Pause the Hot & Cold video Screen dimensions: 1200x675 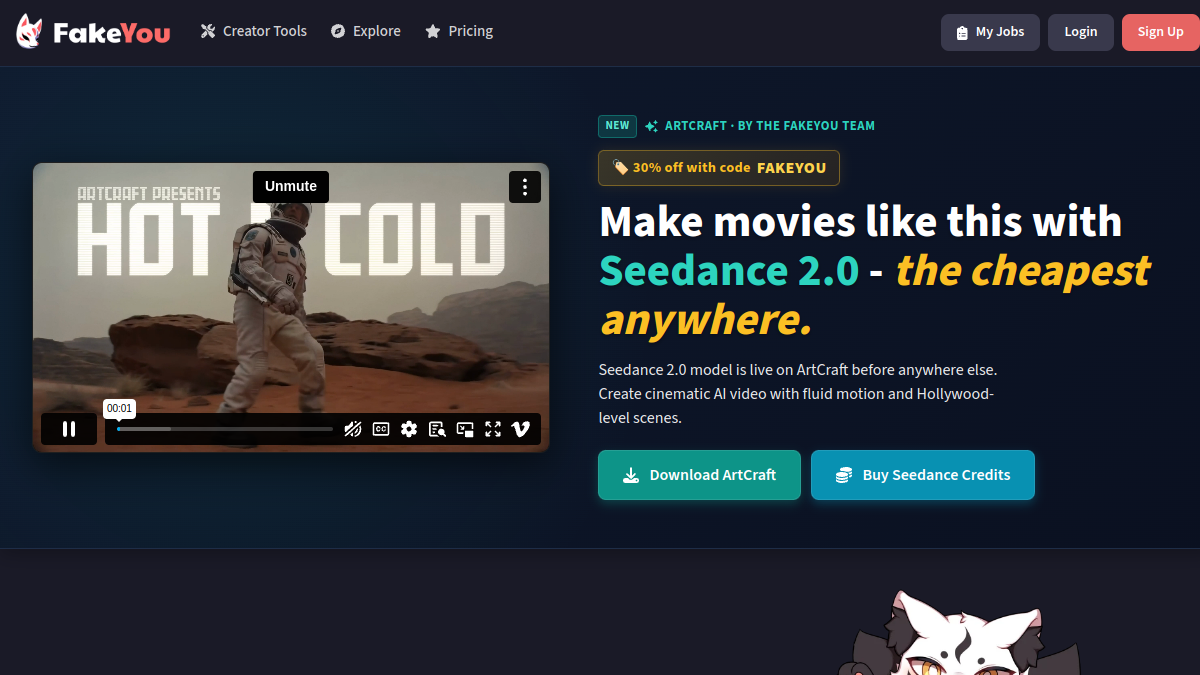[x=69, y=429]
